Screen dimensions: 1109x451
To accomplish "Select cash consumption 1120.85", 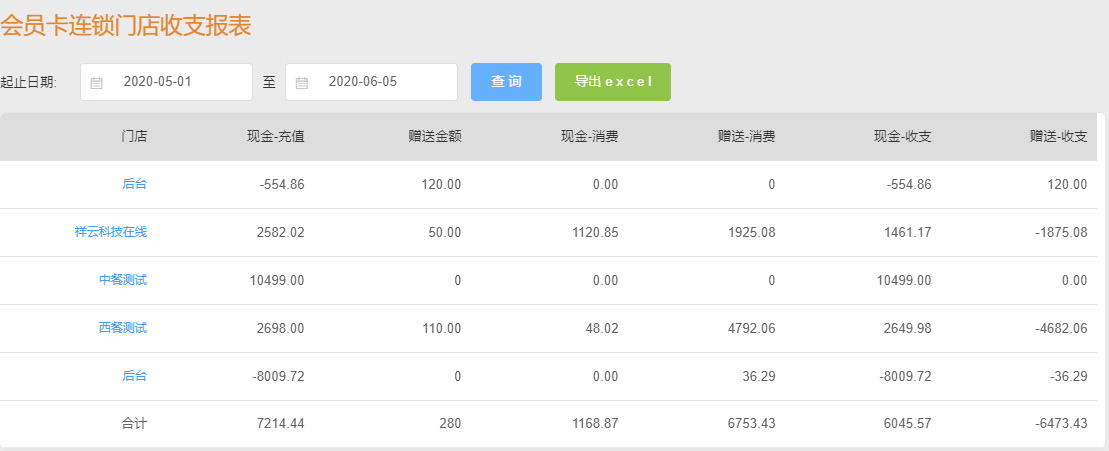I will click(x=594, y=232).
